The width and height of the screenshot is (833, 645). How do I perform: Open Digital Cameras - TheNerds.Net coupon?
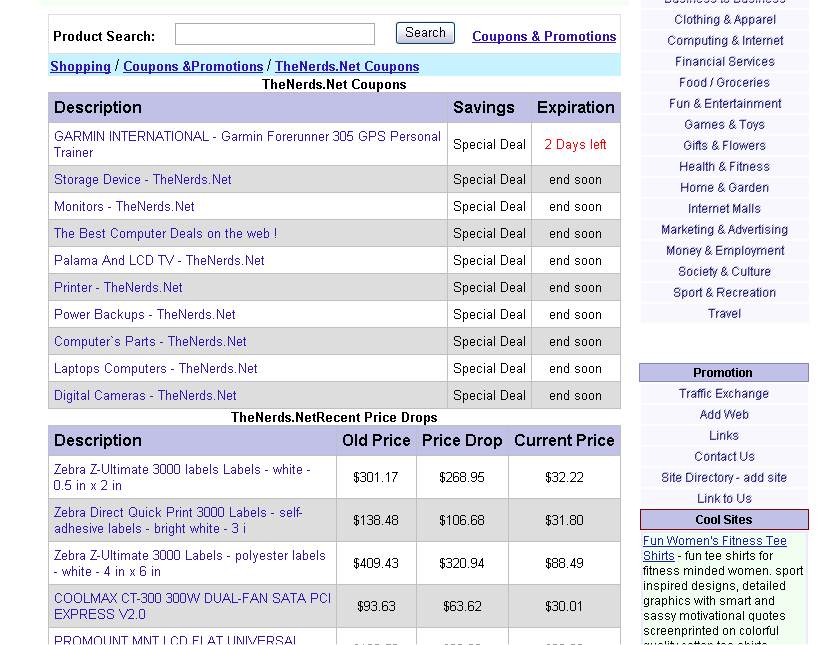click(145, 396)
